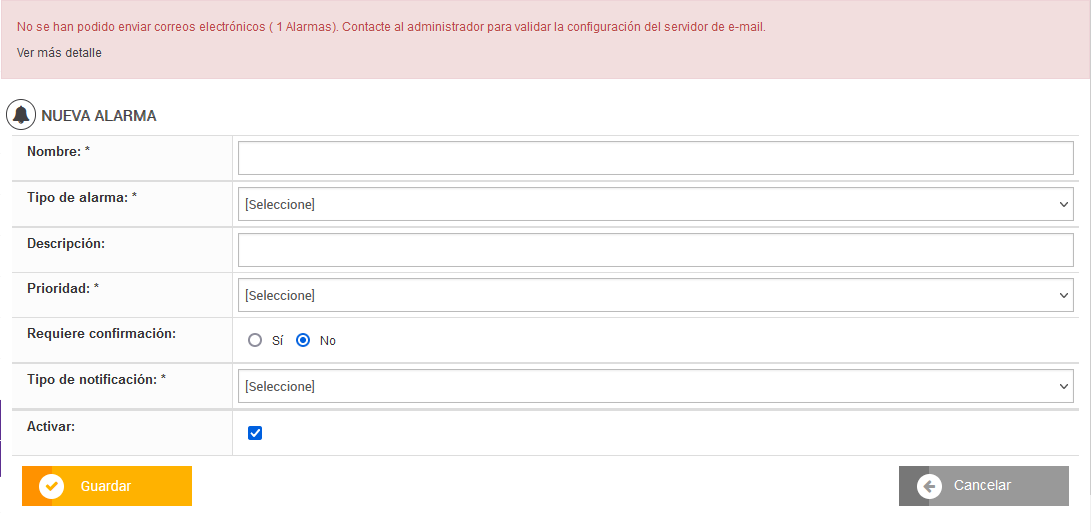The height and width of the screenshot is (532, 1091).
Task: Open the Tipo de alarma dropdown
Action: click(x=655, y=204)
